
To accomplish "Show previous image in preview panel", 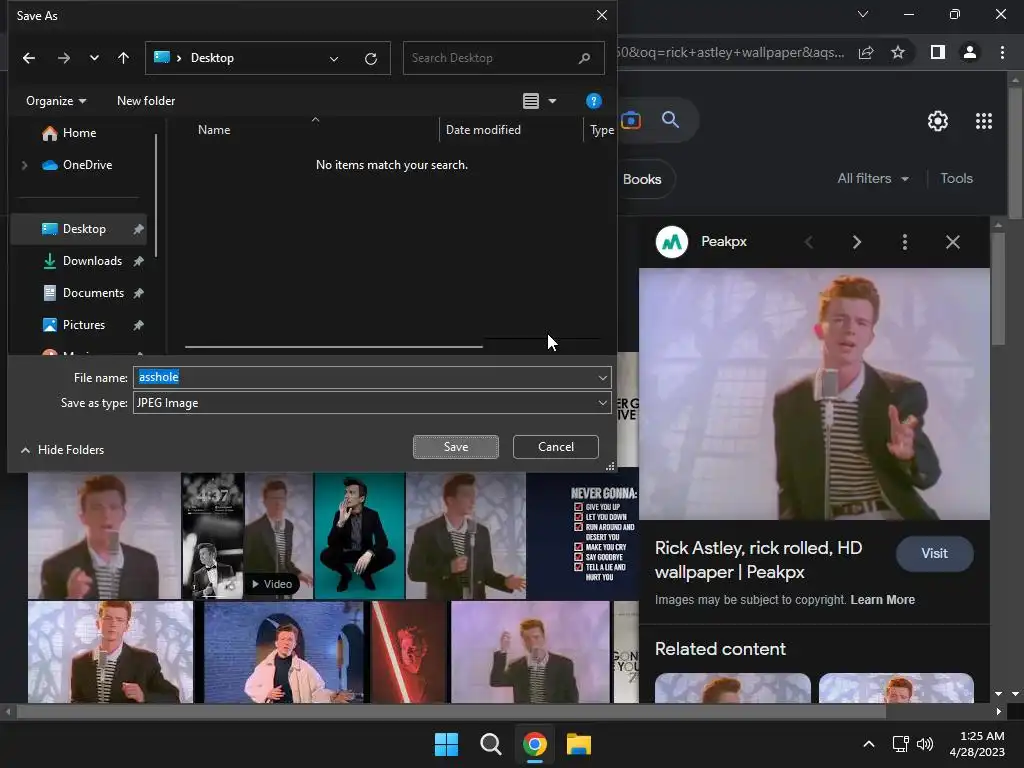I will pos(808,242).
